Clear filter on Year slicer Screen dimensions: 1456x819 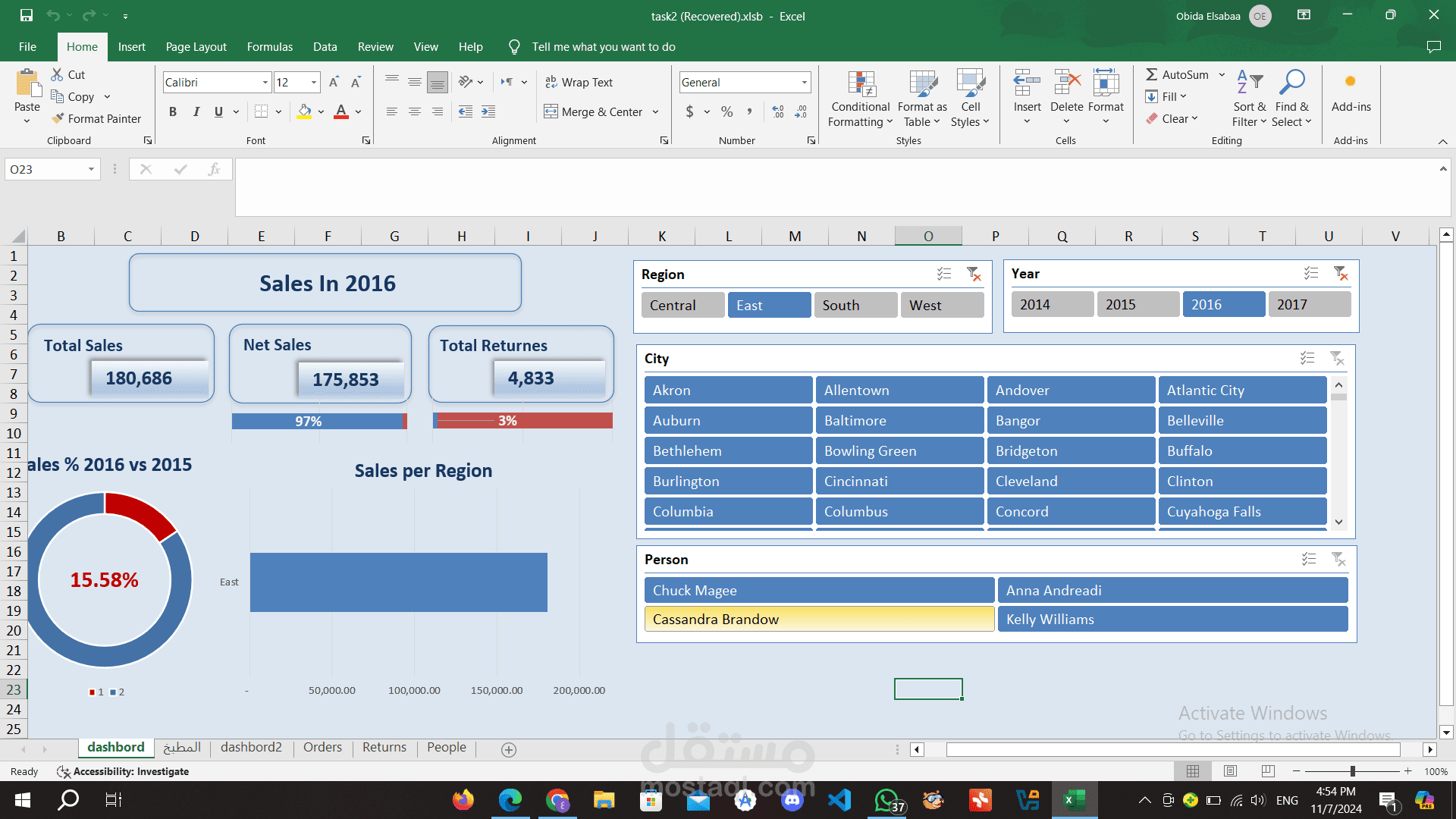pyautogui.click(x=1341, y=273)
